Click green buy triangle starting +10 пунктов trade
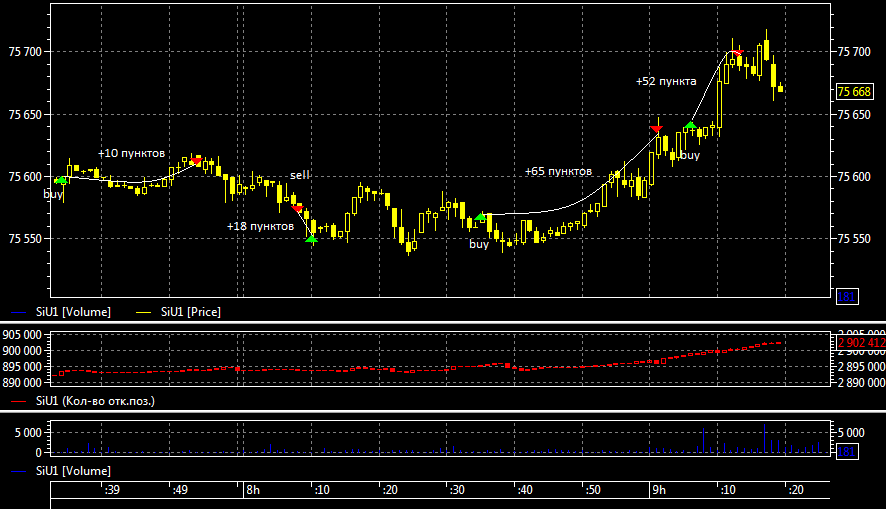Screen dimensions: 886x509 [x=61, y=180]
